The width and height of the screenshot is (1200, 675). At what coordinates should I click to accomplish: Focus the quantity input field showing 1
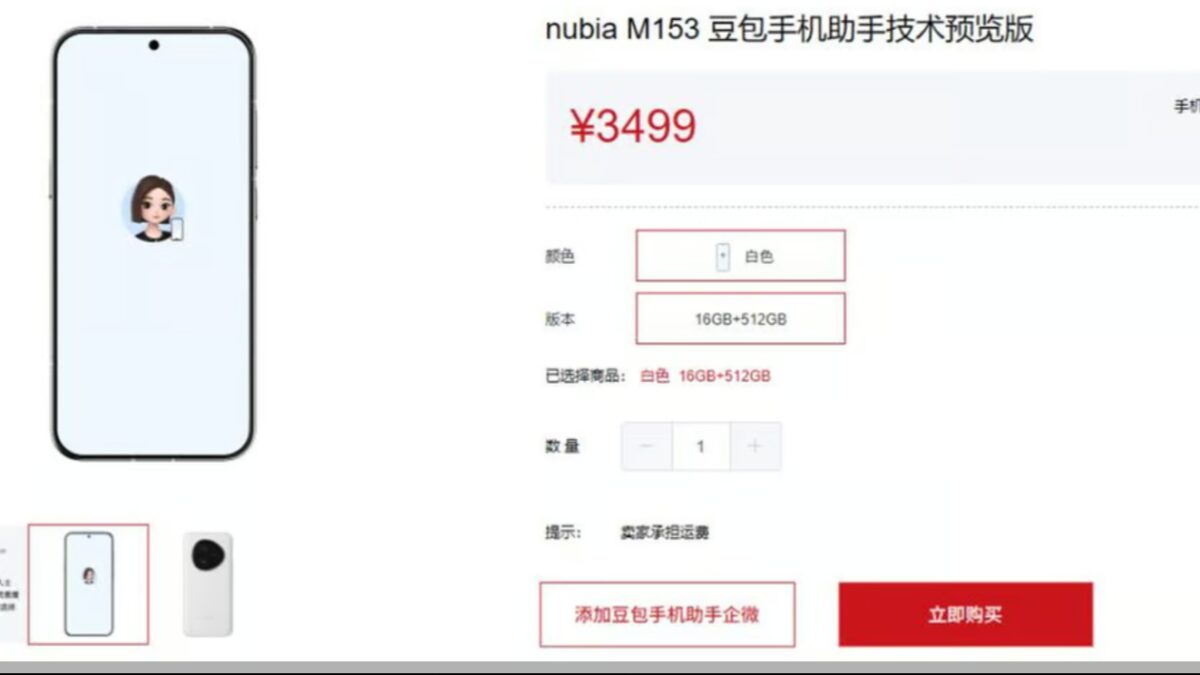tap(701, 446)
